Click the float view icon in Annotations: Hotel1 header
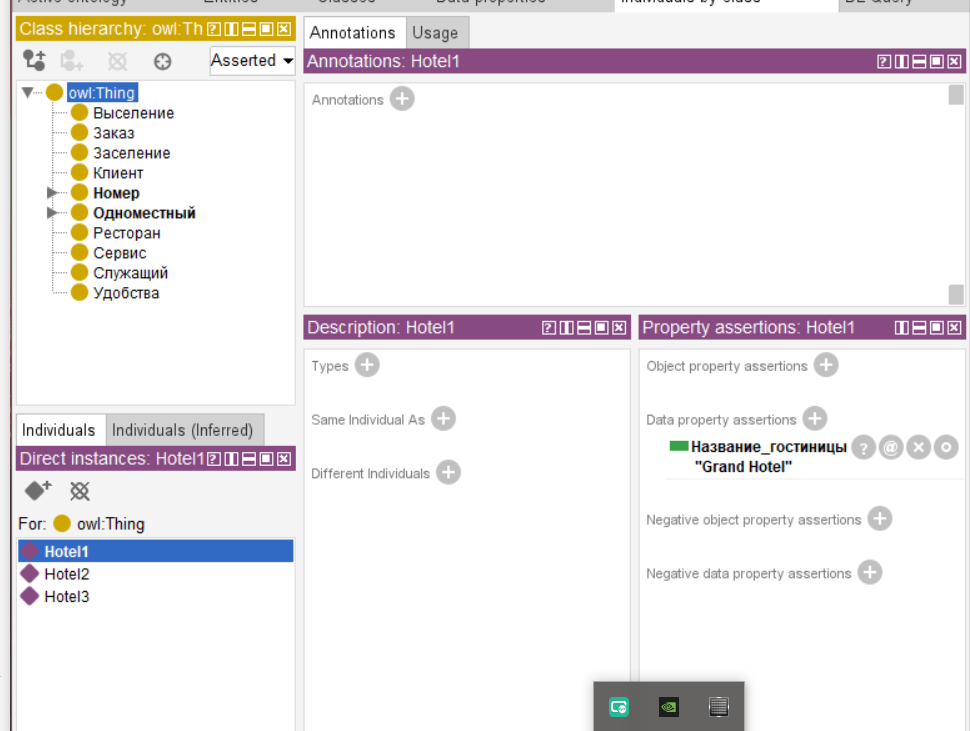The height and width of the screenshot is (731, 970). (937, 61)
